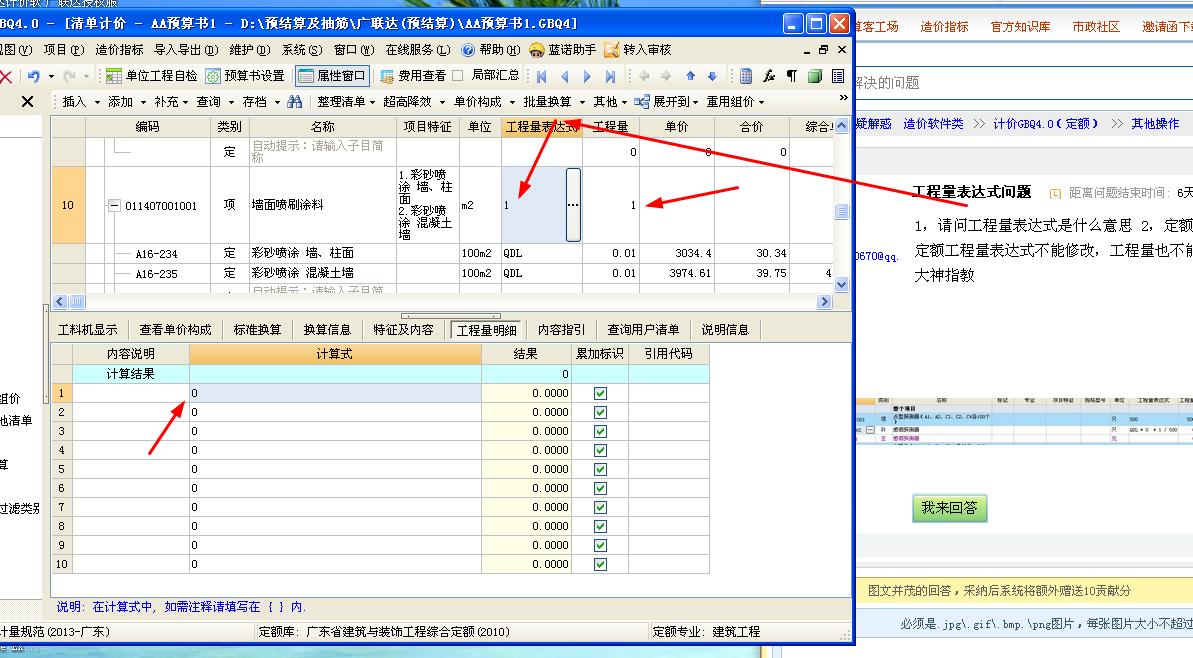Jump to first record navigation icon
1193x658 pixels.
542,76
